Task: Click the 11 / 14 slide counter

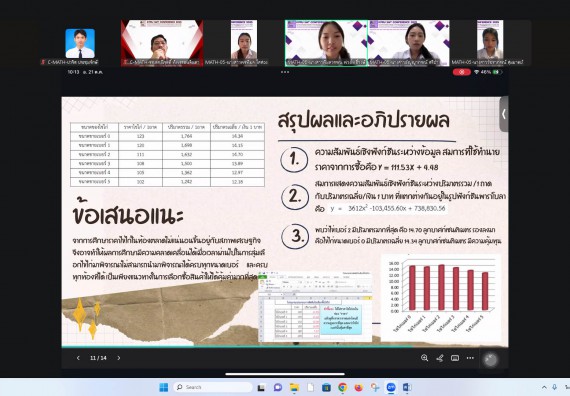Action: click(98, 358)
